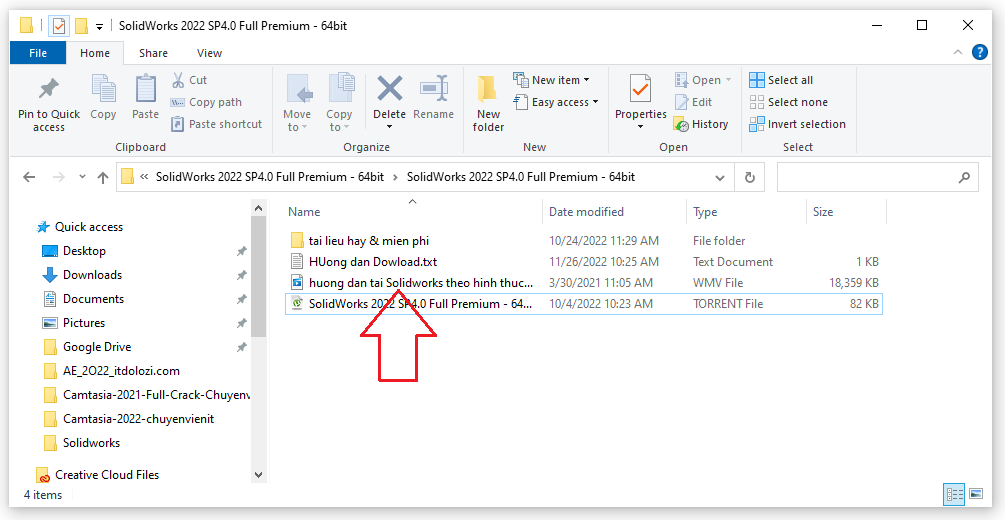The height and width of the screenshot is (520, 1005).
Task: Click the Paste clipboard icon
Action: click(x=145, y=90)
